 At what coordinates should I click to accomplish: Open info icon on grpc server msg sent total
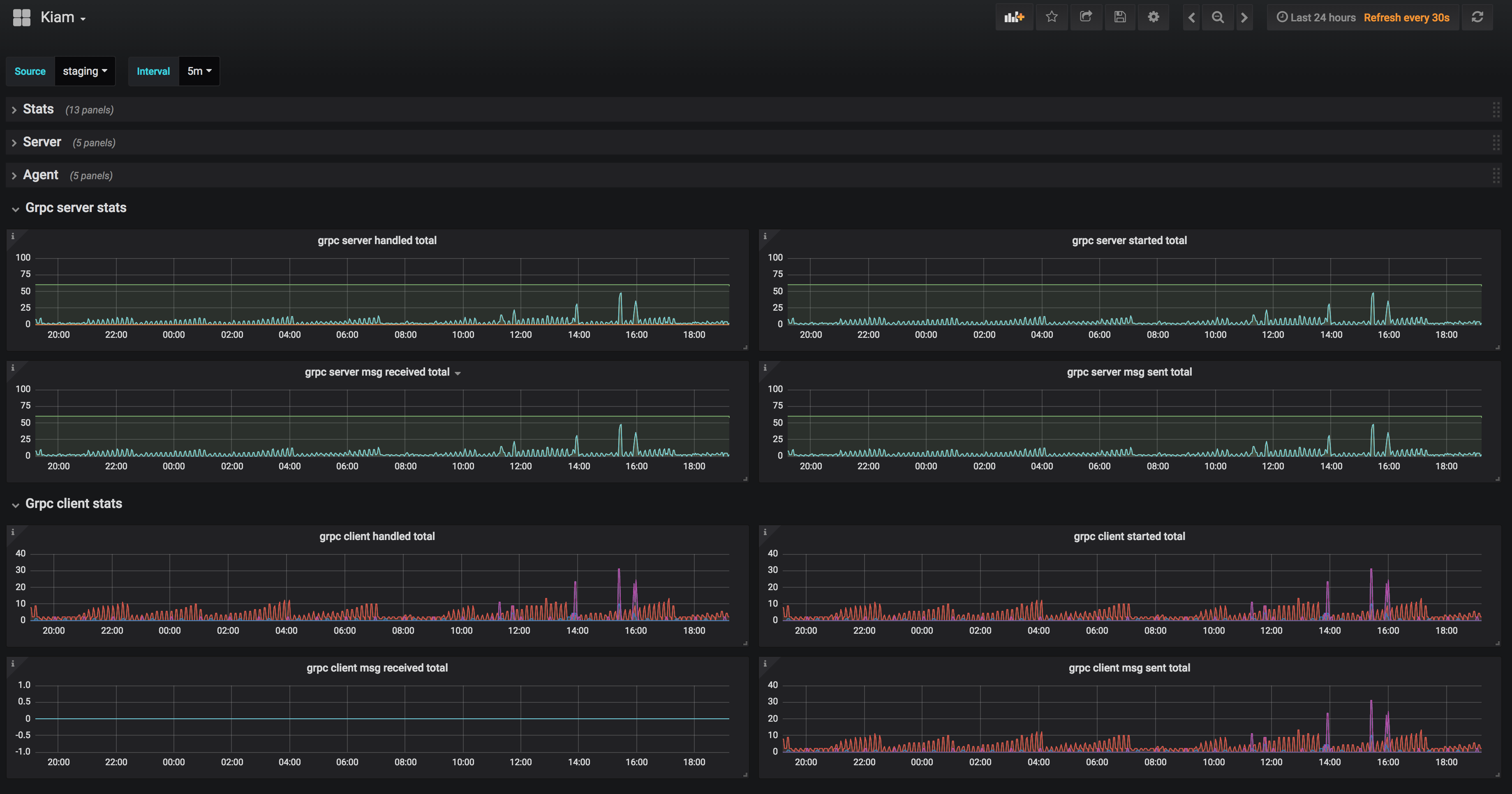[765, 368]
